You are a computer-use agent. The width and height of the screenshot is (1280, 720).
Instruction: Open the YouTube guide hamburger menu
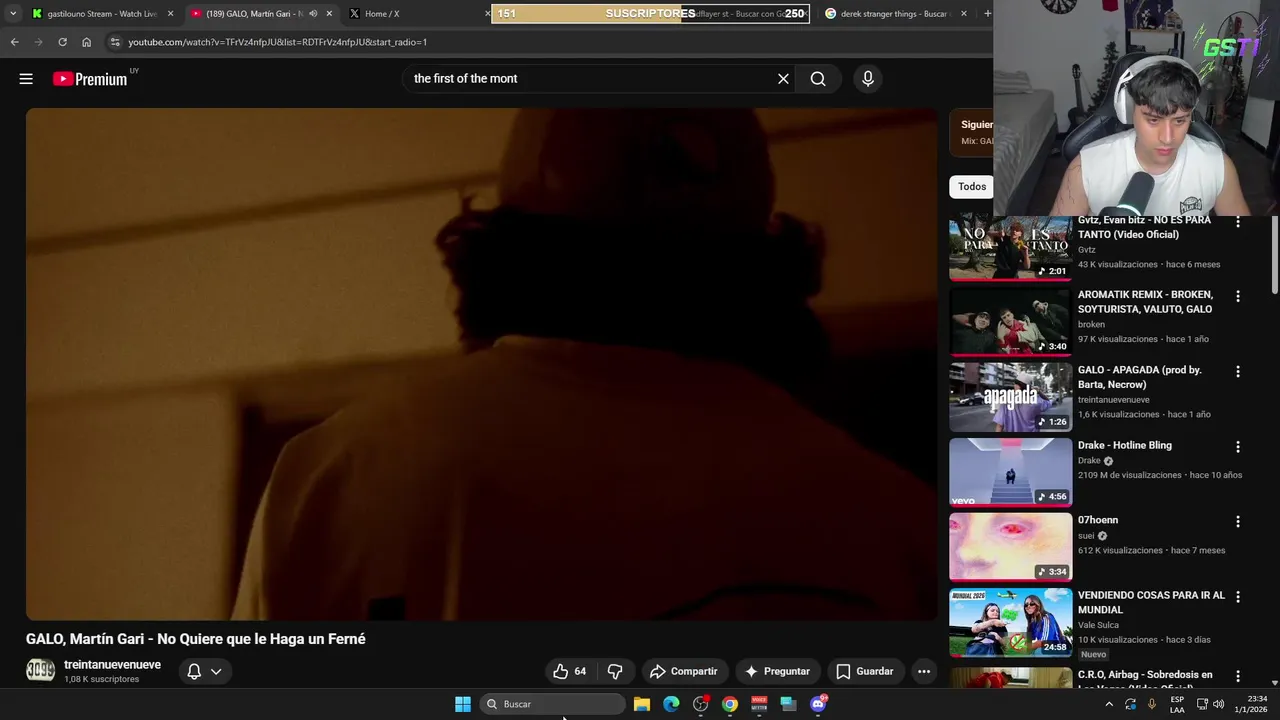(26, 79)
